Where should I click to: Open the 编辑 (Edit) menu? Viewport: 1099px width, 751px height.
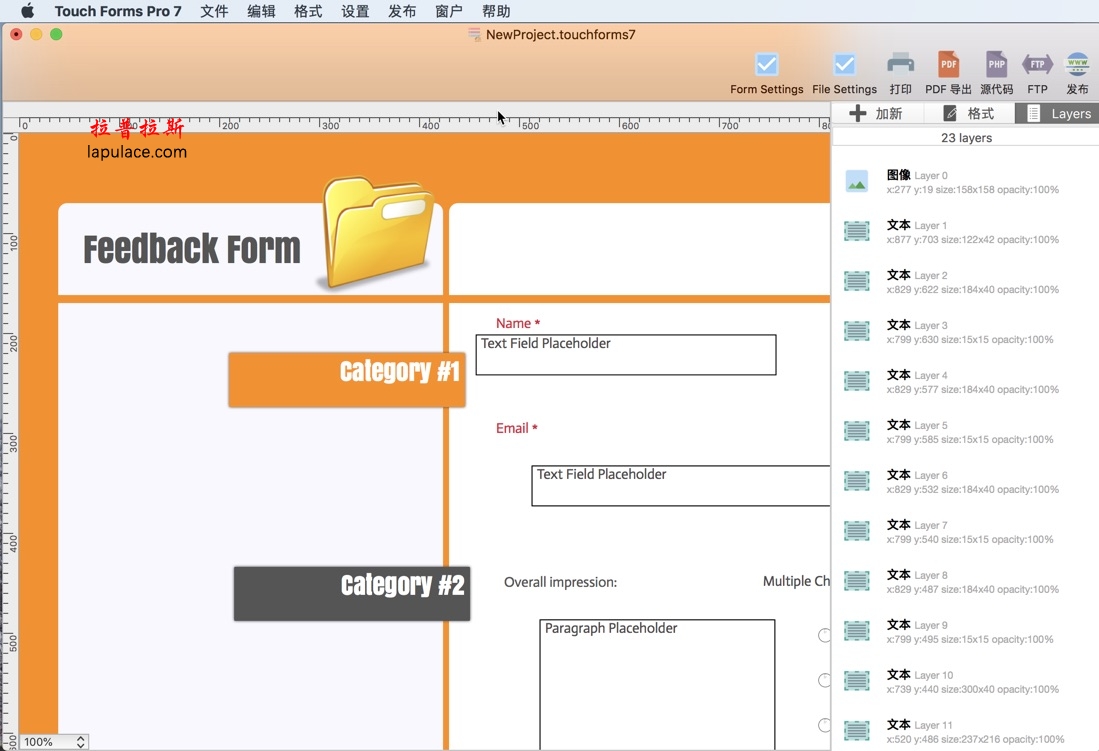click(x=261, y=11)
